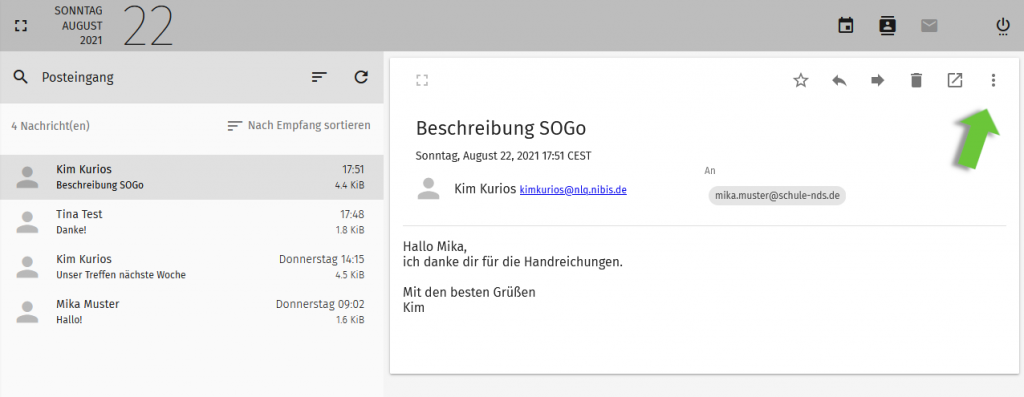Open the calendar module icon
1024x397 pixels.
(x=846, y=26)
